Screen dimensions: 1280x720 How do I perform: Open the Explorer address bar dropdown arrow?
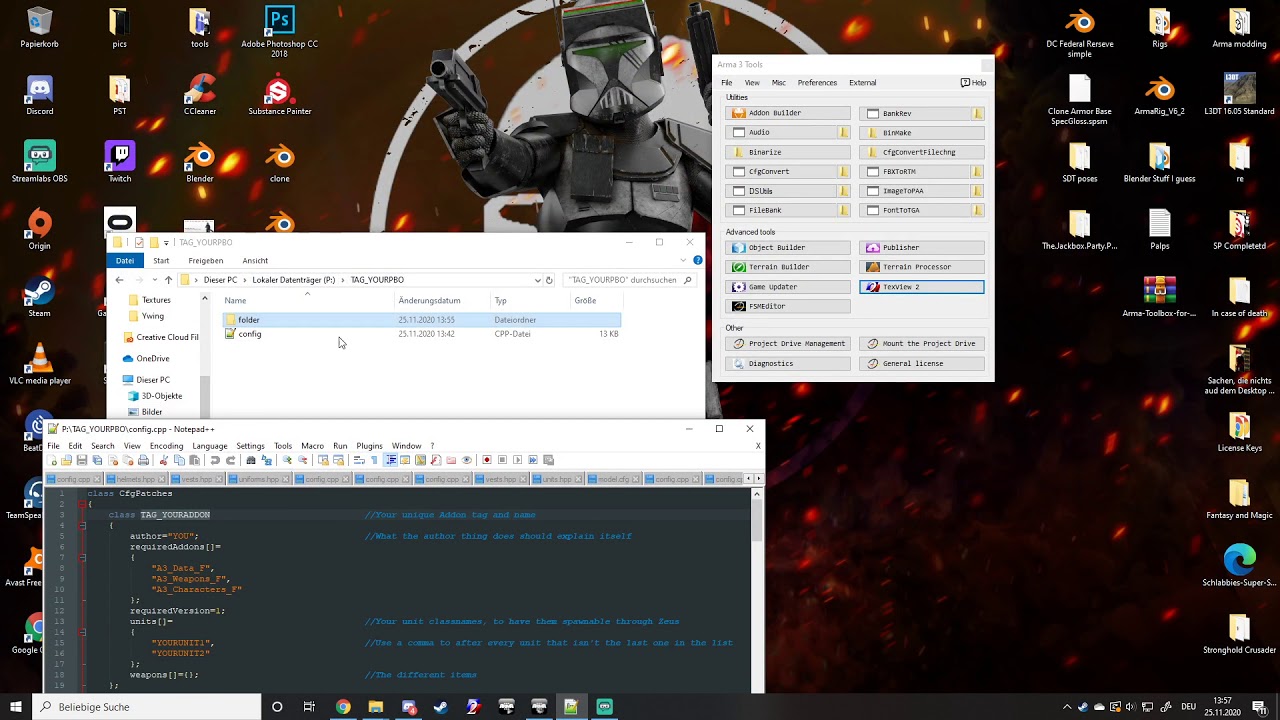point(537,280)
